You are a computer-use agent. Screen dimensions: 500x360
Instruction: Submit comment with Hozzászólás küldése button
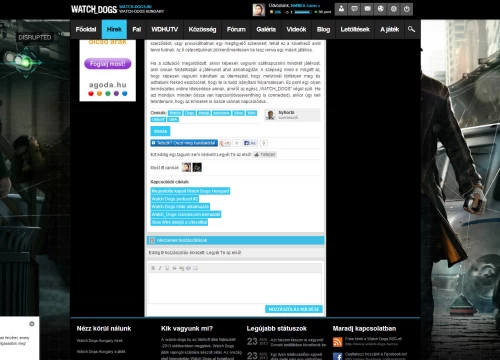coord(294,309)
